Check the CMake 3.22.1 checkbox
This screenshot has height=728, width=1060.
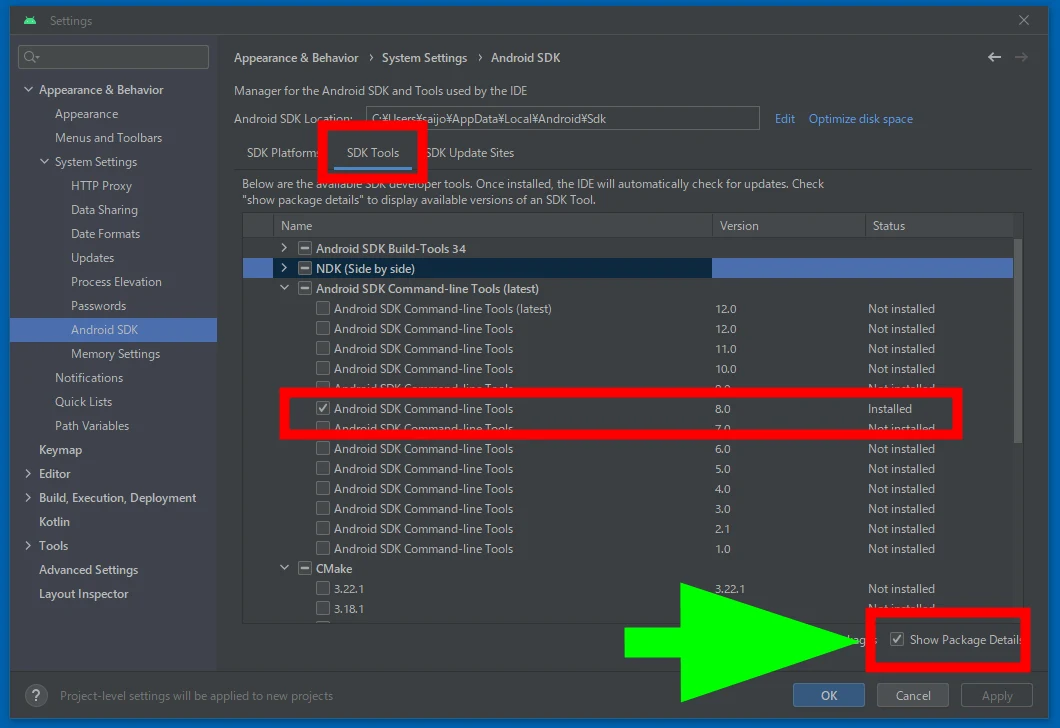323,588
